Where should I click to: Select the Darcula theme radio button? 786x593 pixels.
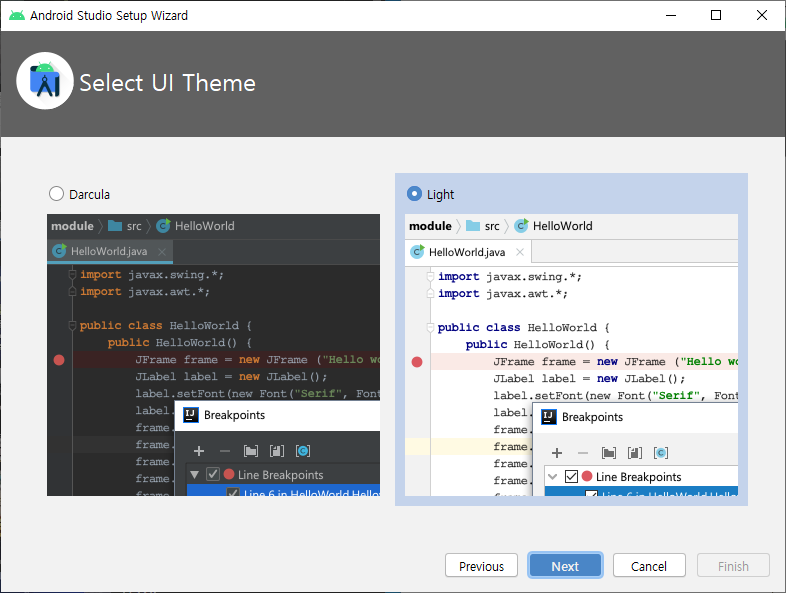coord(56,193)
